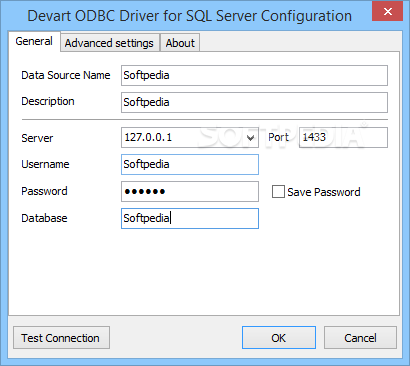Click the Port field showing 1433
The height and width of the screenshot is (366, 410).
click(x=343, y=137)
